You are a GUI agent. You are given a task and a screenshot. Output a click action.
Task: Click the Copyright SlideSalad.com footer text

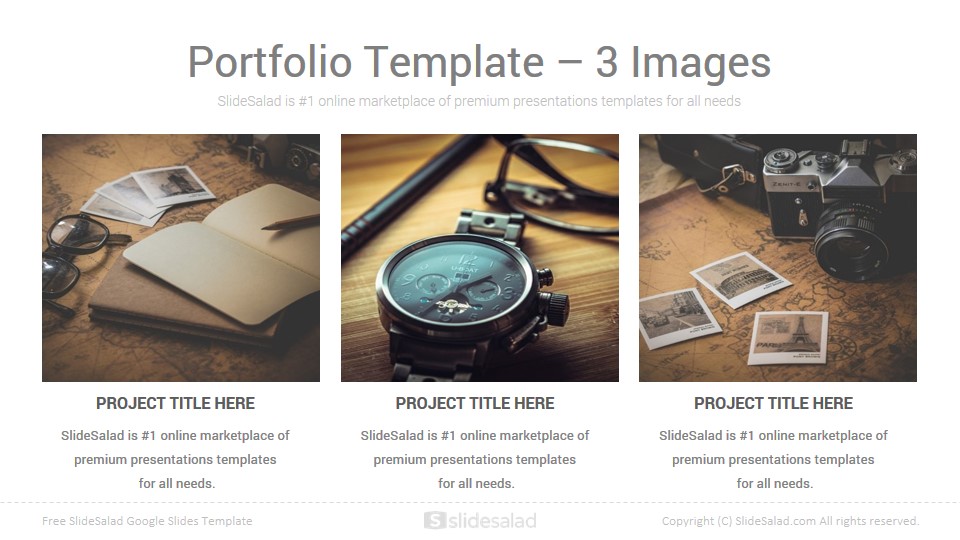pyautogui.click(x=790, y=521)
